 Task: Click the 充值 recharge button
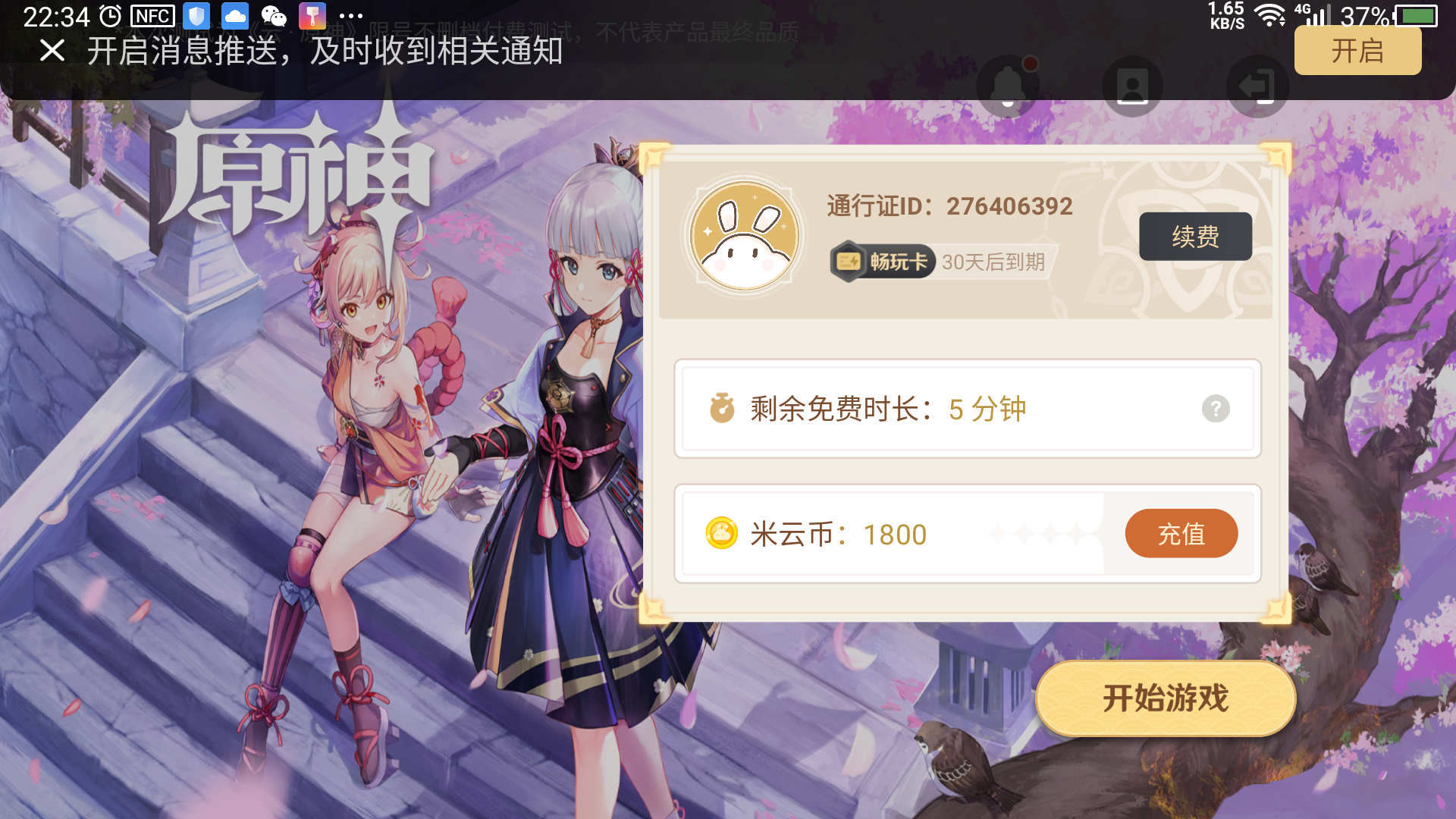[x=1181, y=534]
